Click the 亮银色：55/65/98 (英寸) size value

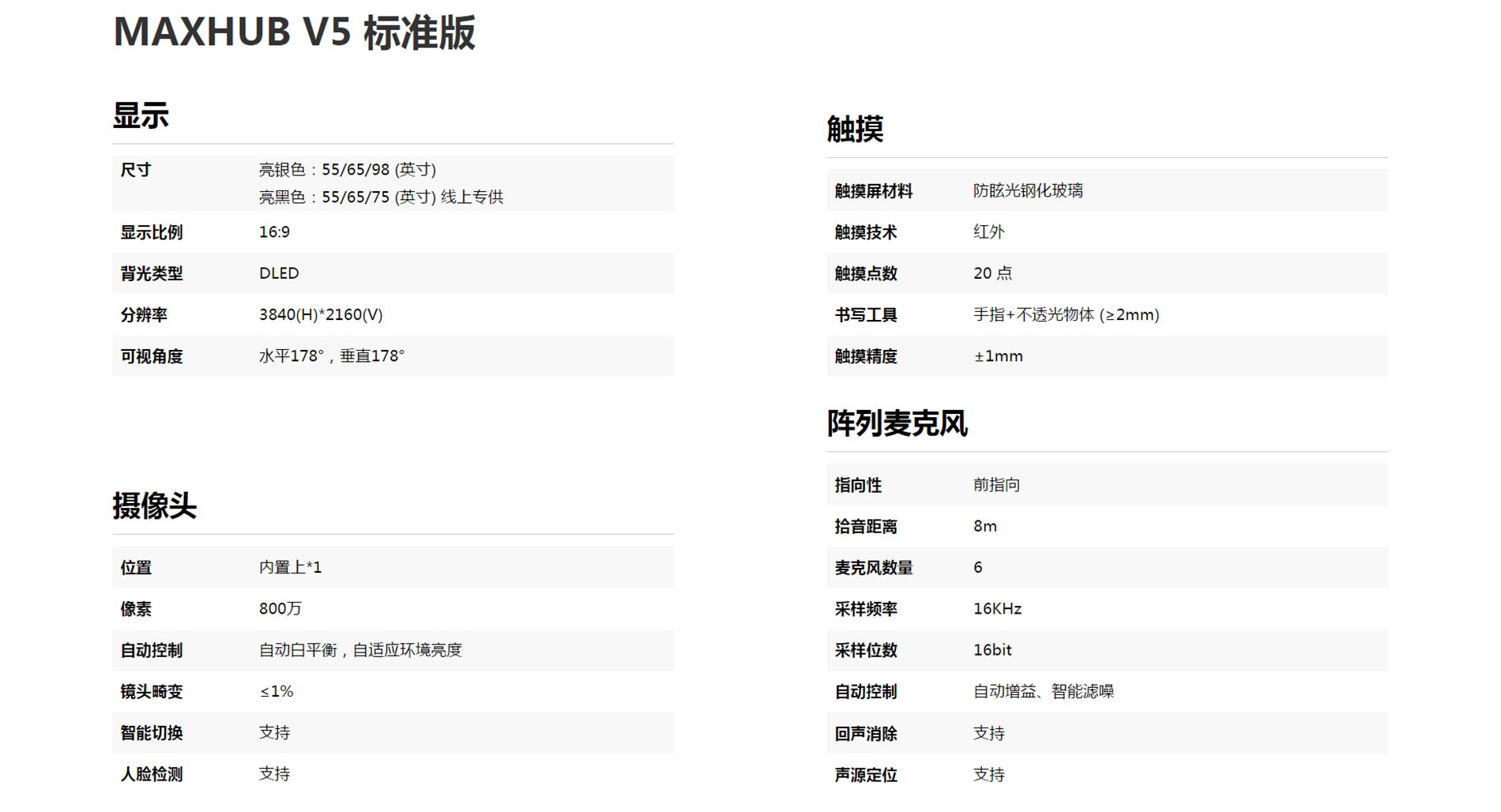(348, 170)
